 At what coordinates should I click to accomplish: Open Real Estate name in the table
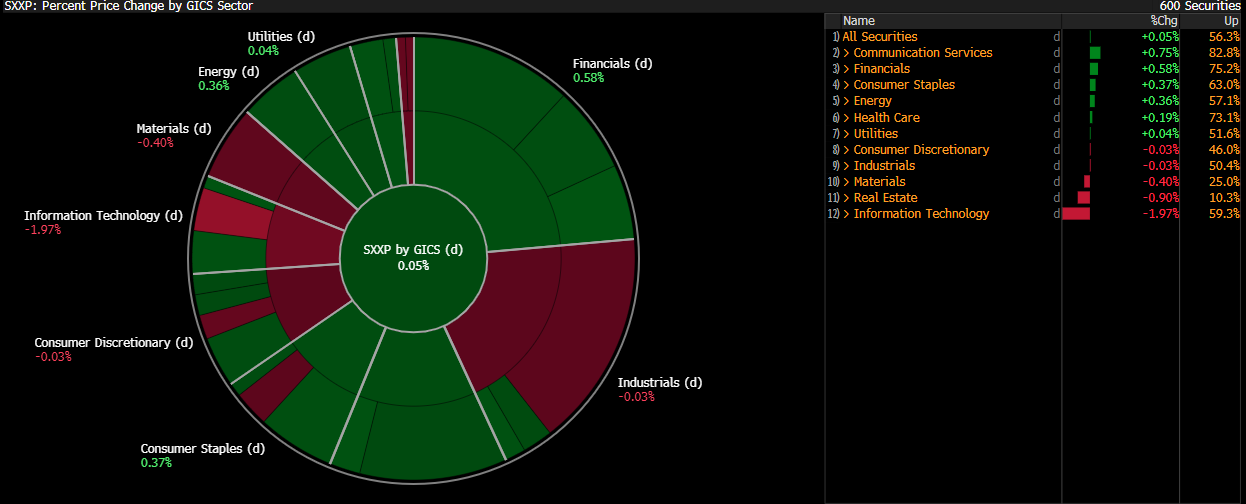886,198
